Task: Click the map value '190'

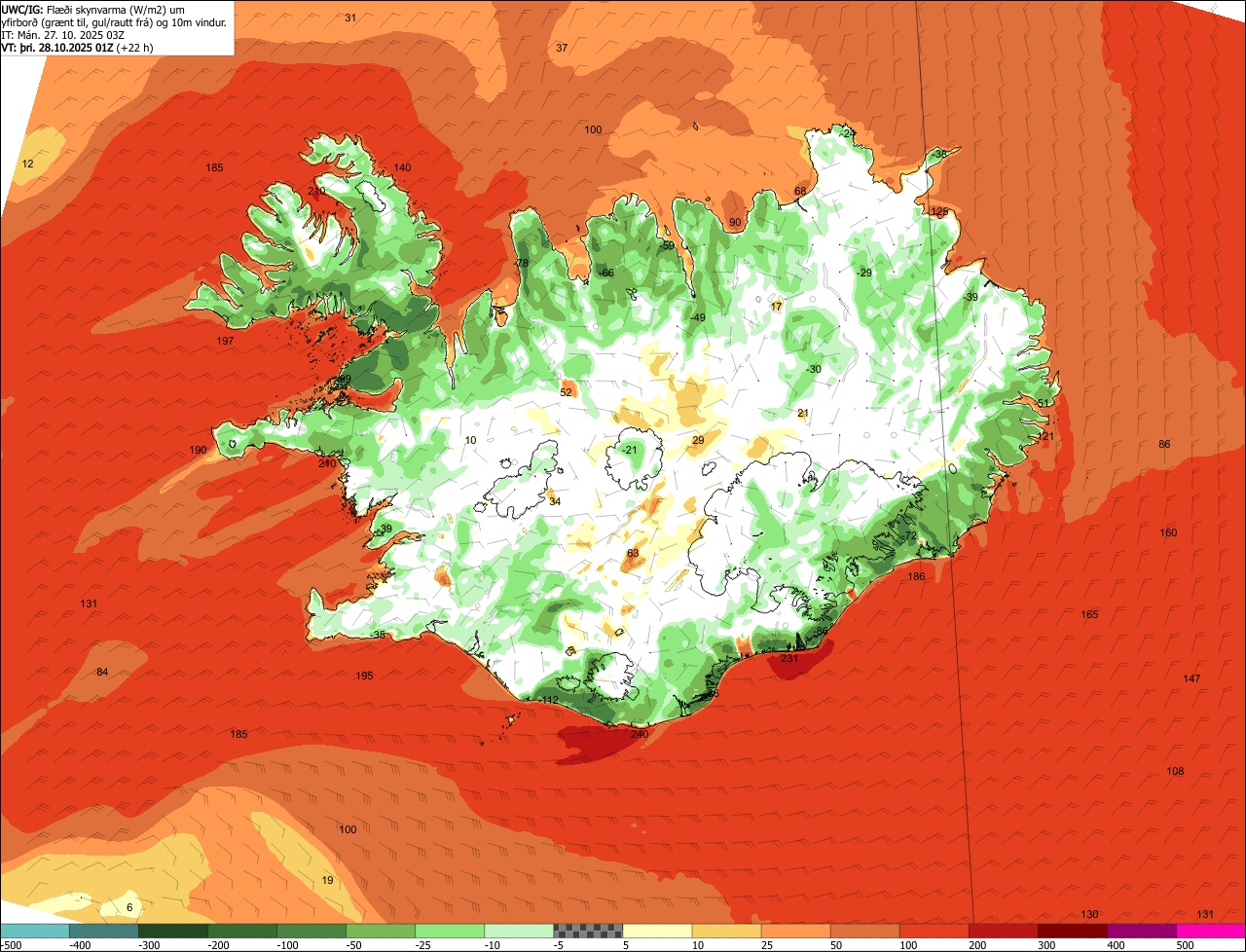Action: point(199,450)
